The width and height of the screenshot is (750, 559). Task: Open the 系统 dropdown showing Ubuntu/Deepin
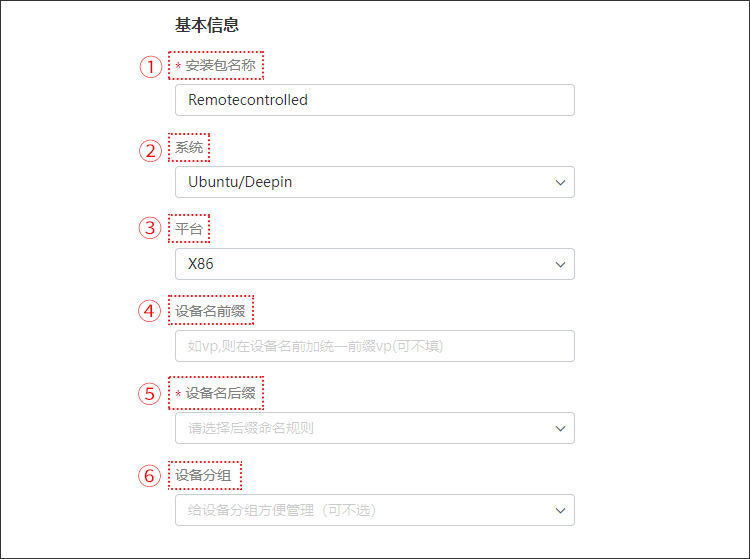[374, 182]
